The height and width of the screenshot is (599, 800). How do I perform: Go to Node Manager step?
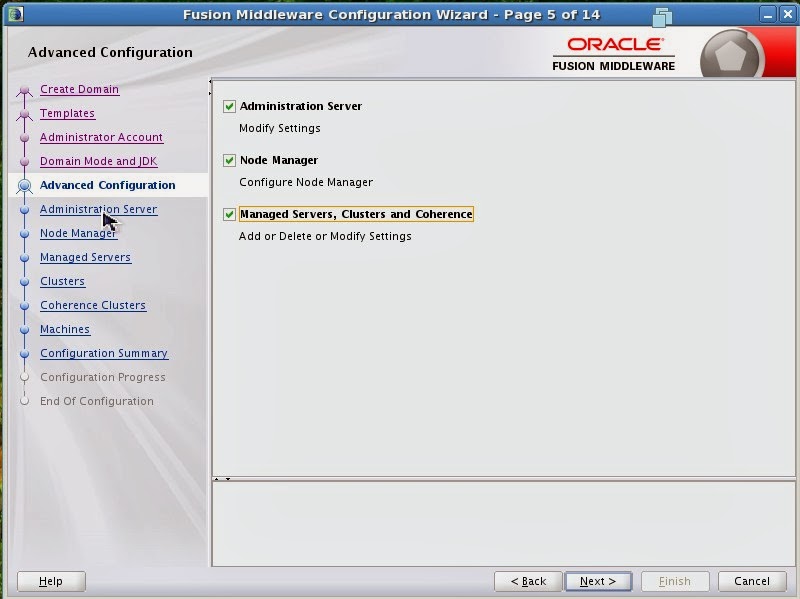pos(79,233)
